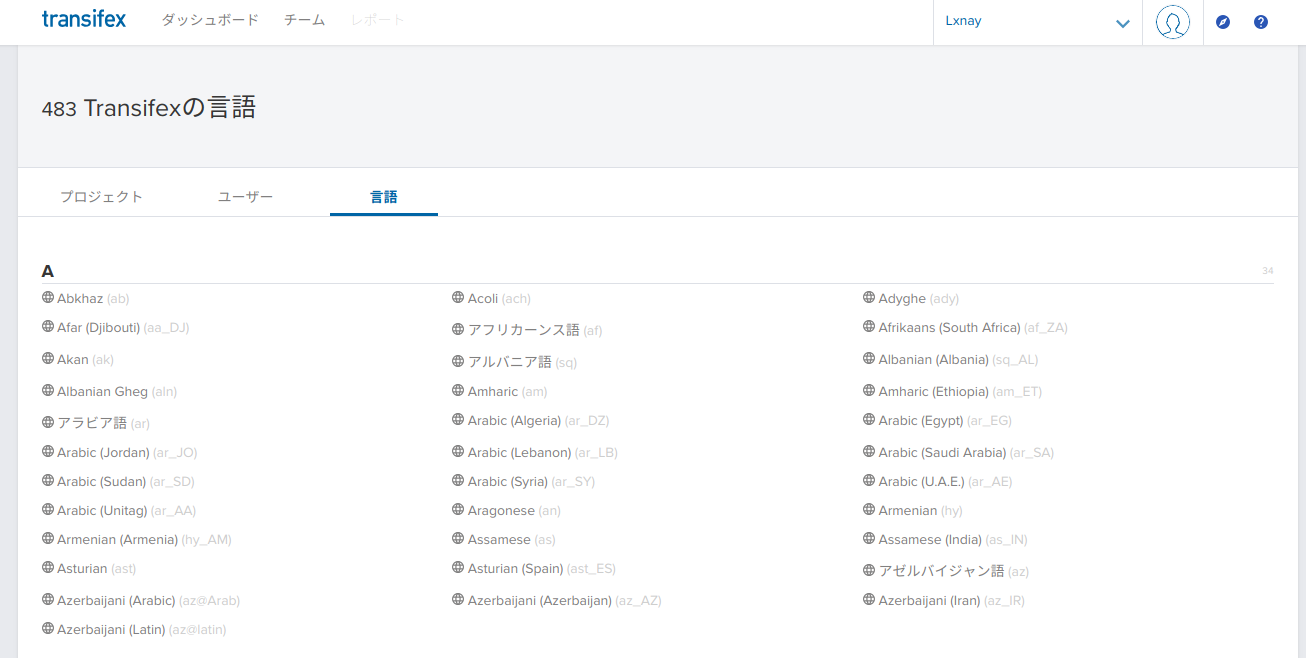Open the Asturian (Spain) language link
The image size is (1306, 658).
(515, 569)
